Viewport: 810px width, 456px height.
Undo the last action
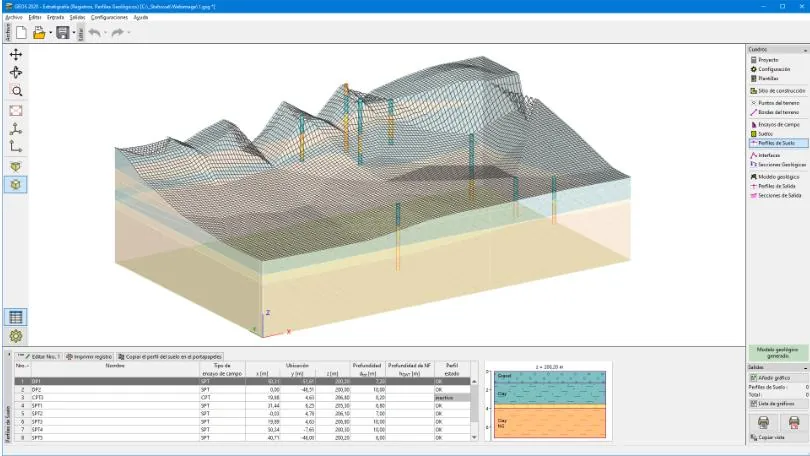95,33
